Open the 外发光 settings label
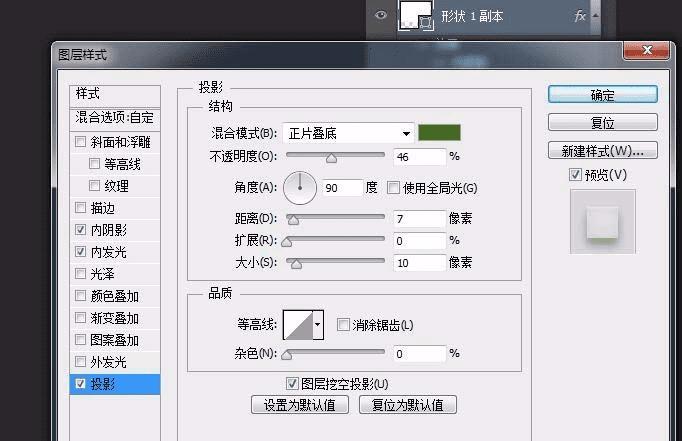Image resolution: width=682 pixels, height=441 pixels. pos(109,362)
